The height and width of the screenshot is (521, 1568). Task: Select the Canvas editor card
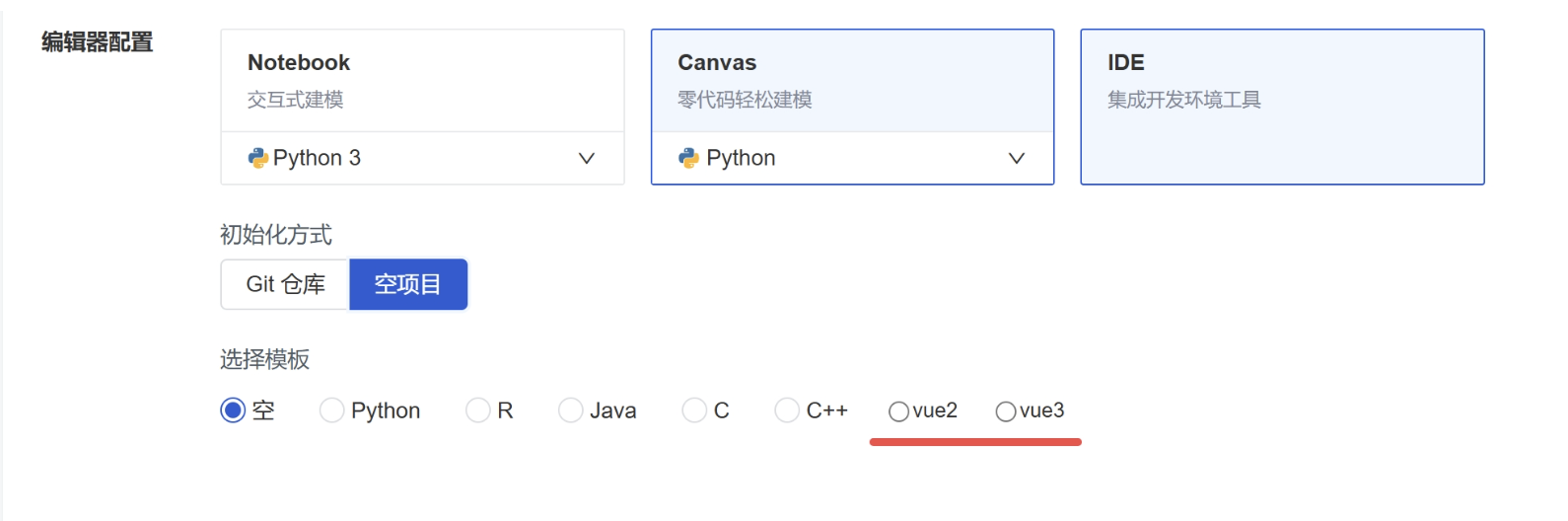852,81
